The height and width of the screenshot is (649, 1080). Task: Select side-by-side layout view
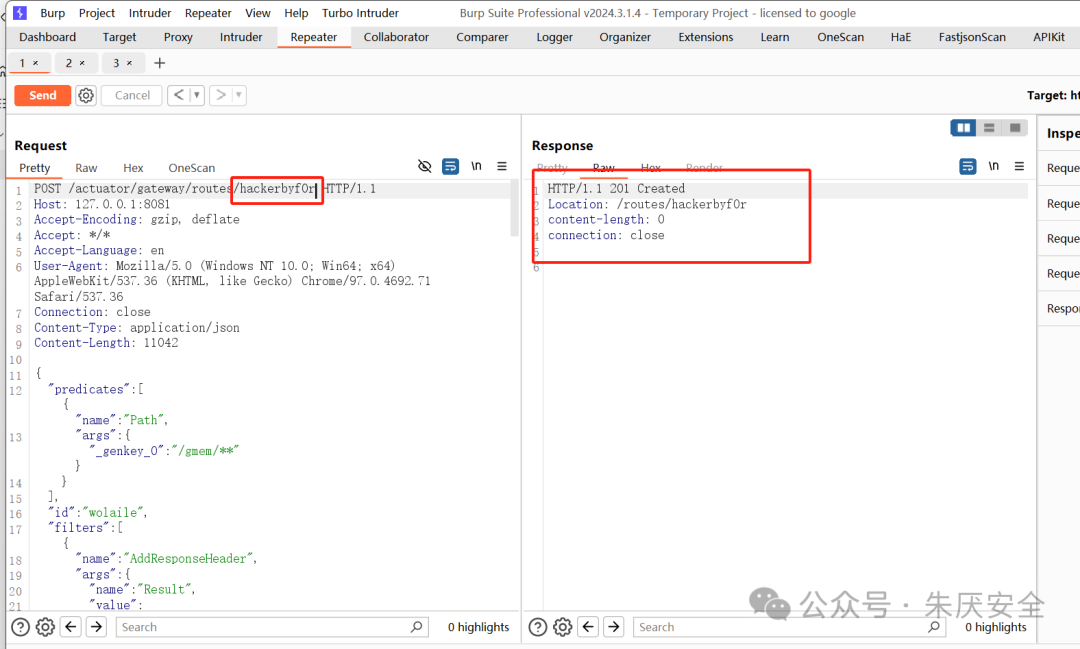click(x=964, y=127)
